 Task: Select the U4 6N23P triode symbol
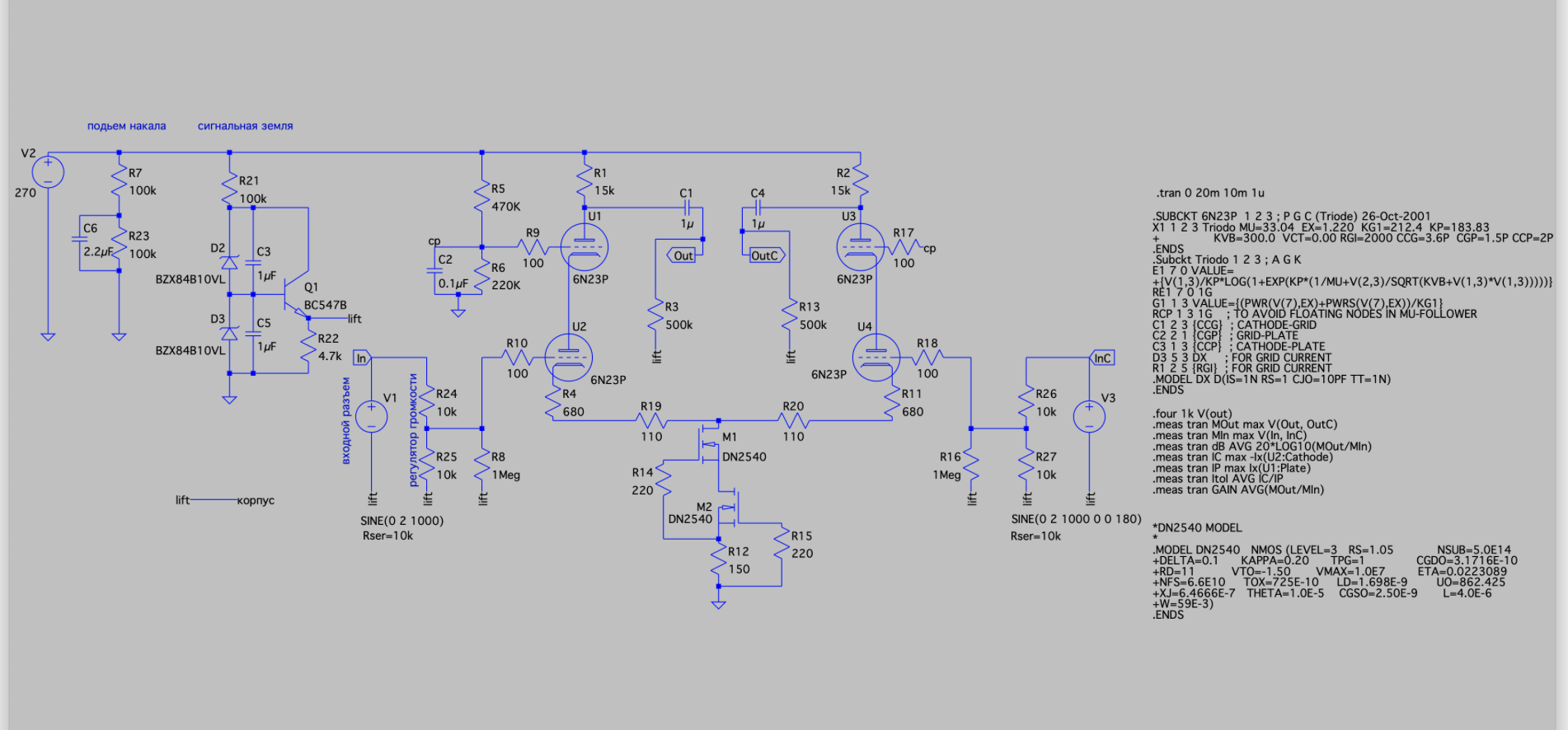pos(876,358)
